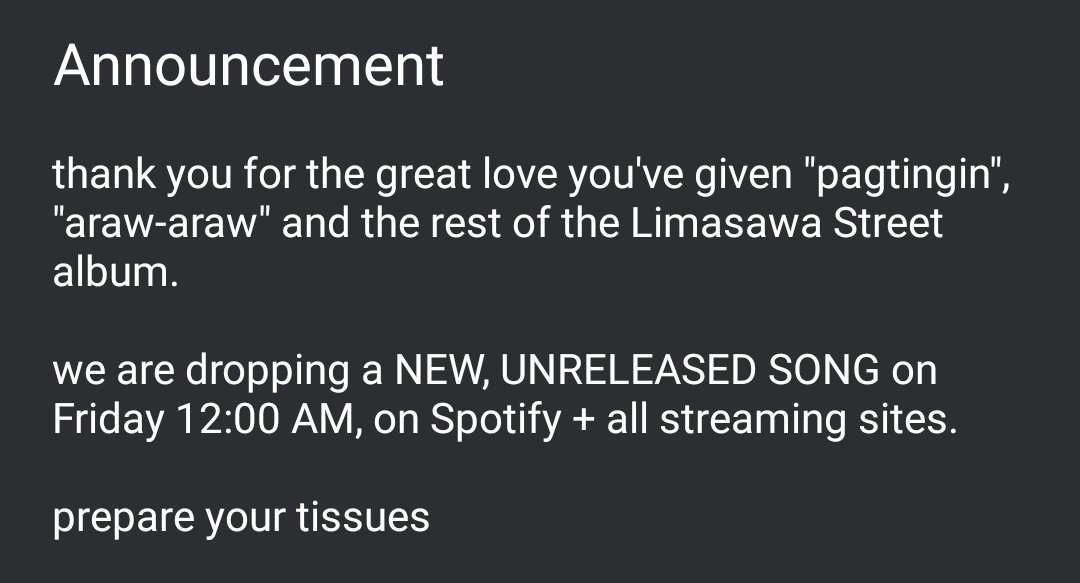1080x583 pixels.
Task: Click the word "album." on the third line
Action: pyautogui.click(x=116, y=272)
